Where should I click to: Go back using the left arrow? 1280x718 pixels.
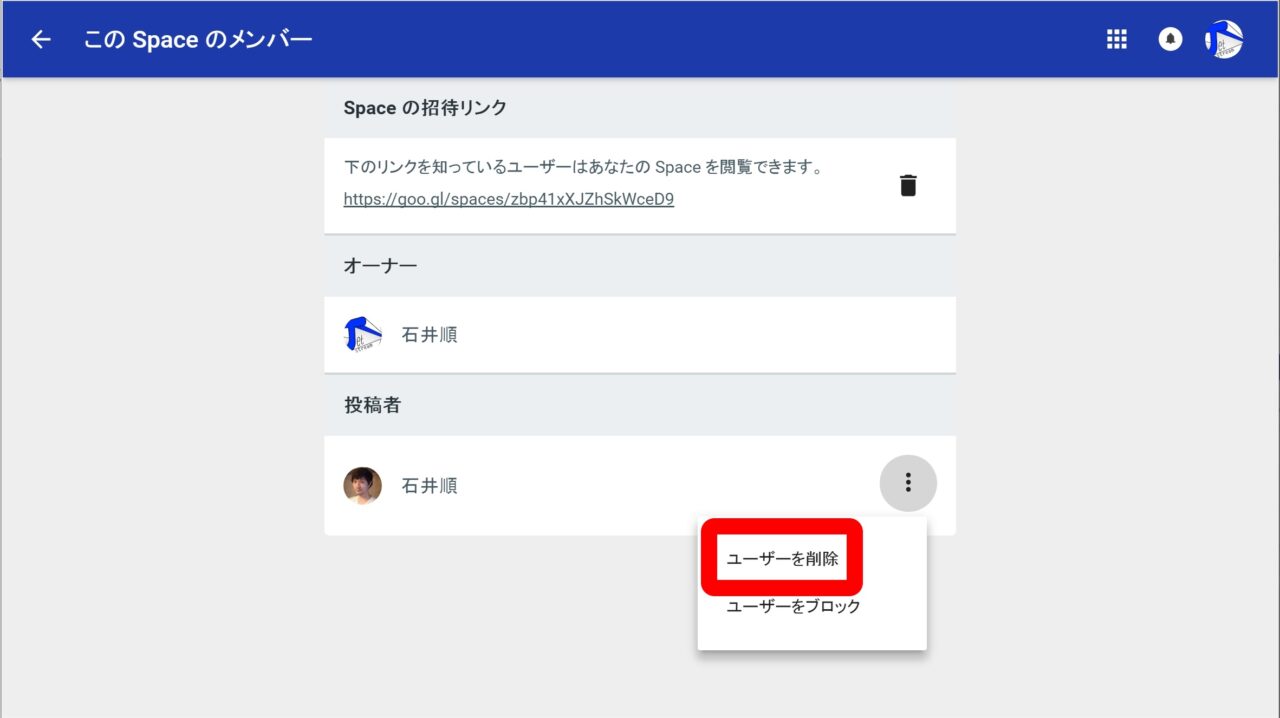(41, 40)
